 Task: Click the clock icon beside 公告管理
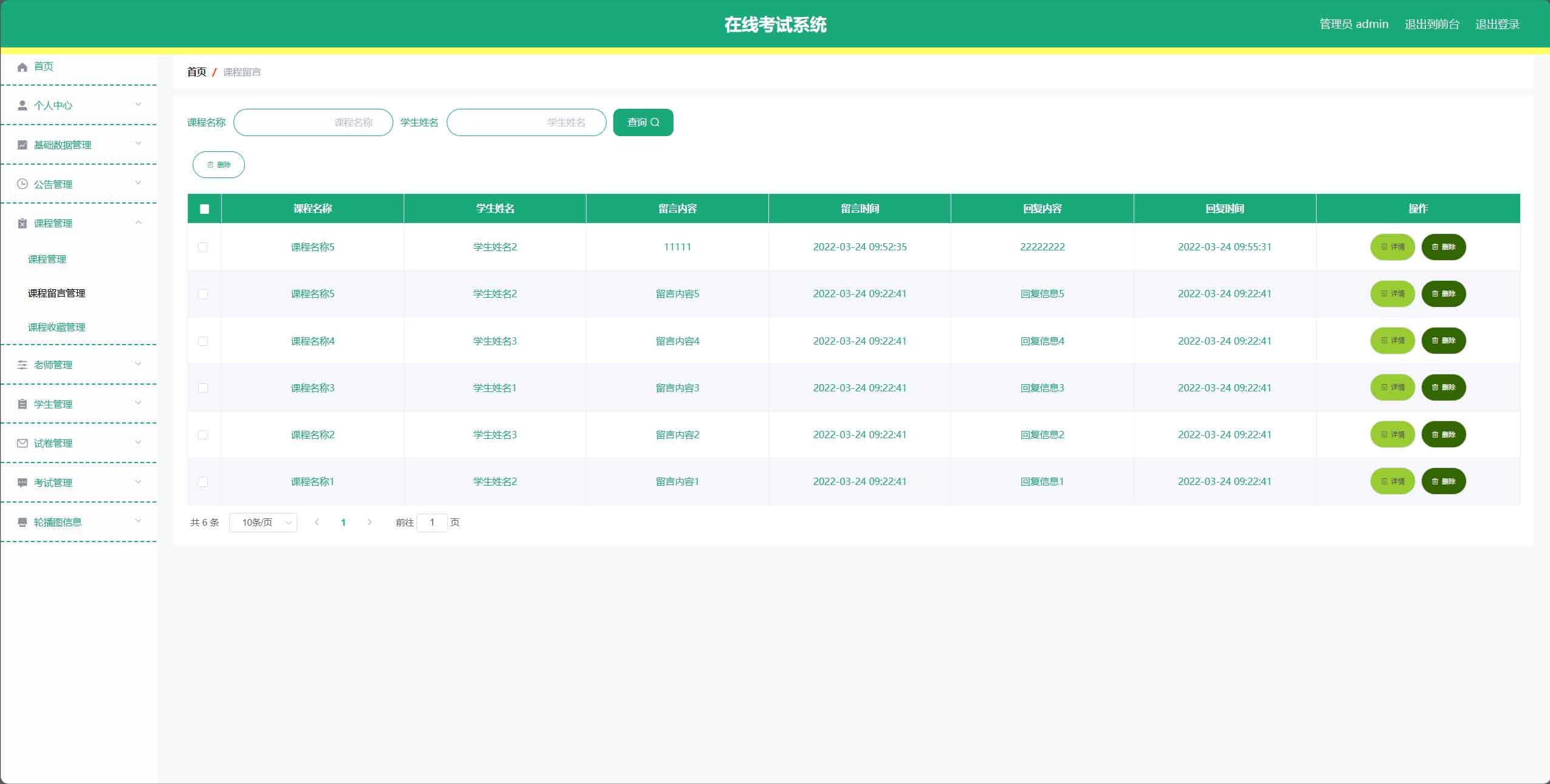(22, 184)
